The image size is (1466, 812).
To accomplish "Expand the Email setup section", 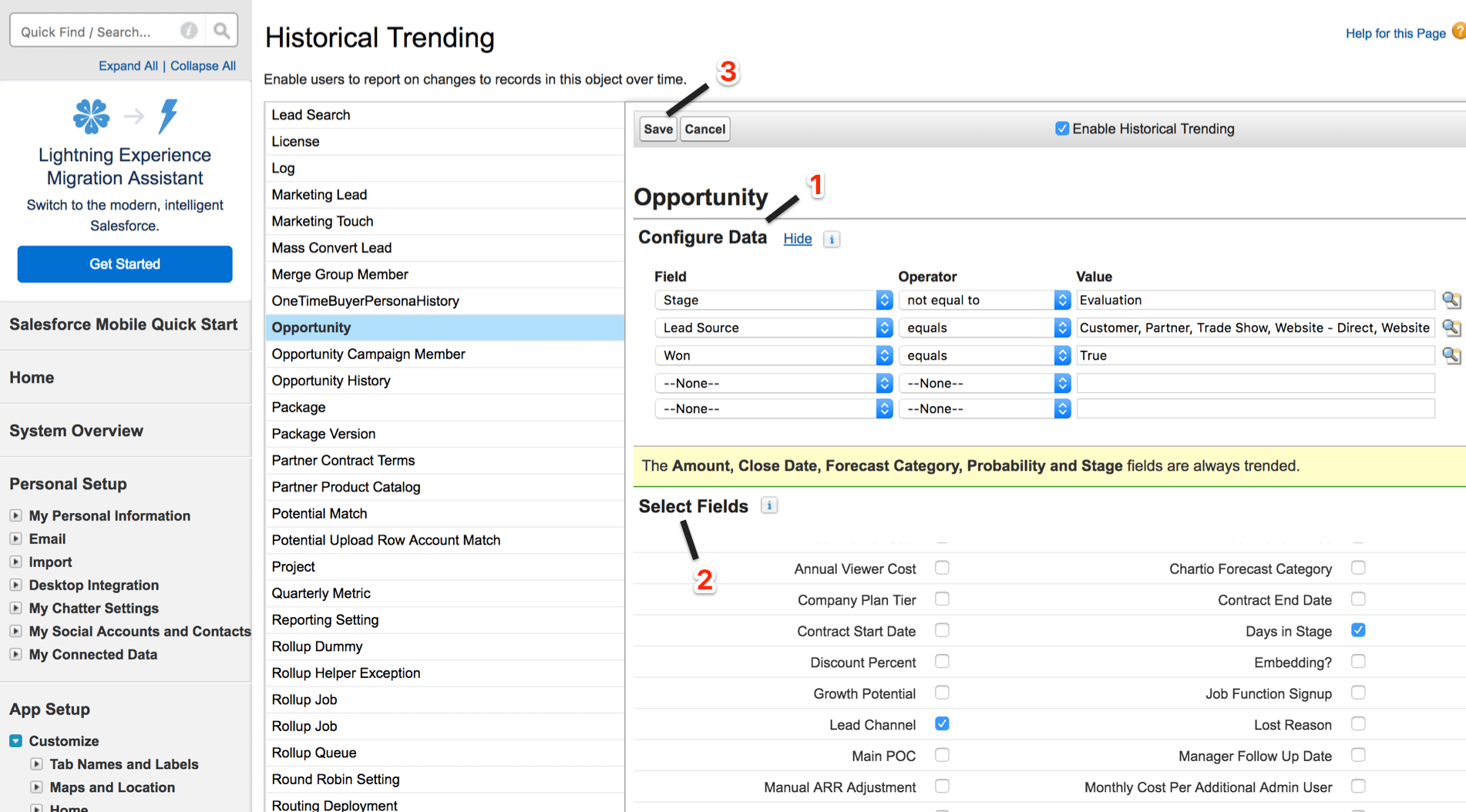I will pyautogui.click(x=15, y=539).
